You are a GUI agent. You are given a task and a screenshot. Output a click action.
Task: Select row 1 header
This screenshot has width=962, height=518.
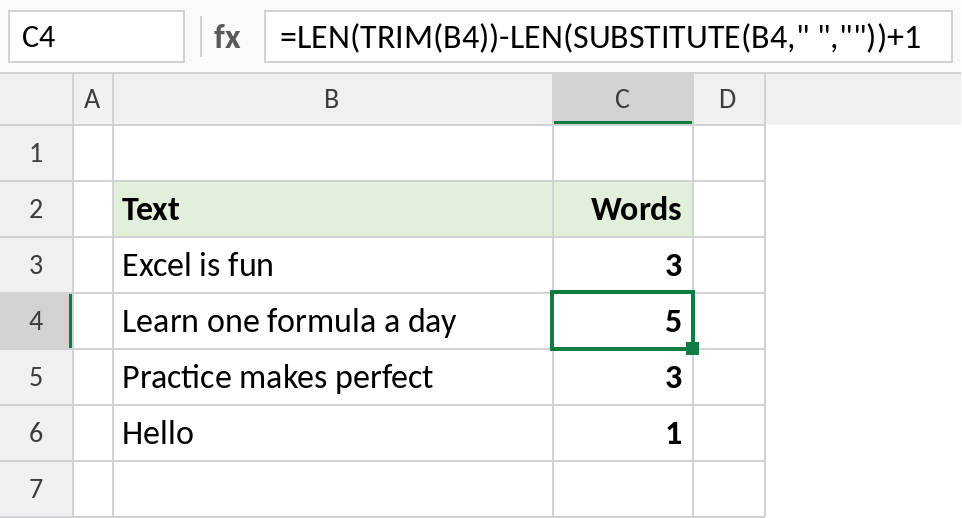(x=36, y=153)
